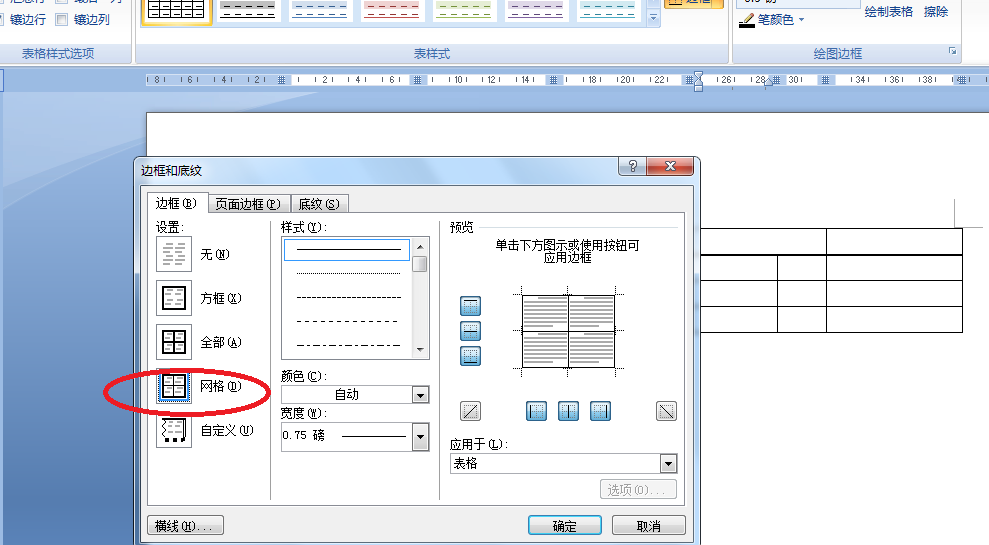
Task: Cancel with the 取消 button
Action: click(648, 525)
